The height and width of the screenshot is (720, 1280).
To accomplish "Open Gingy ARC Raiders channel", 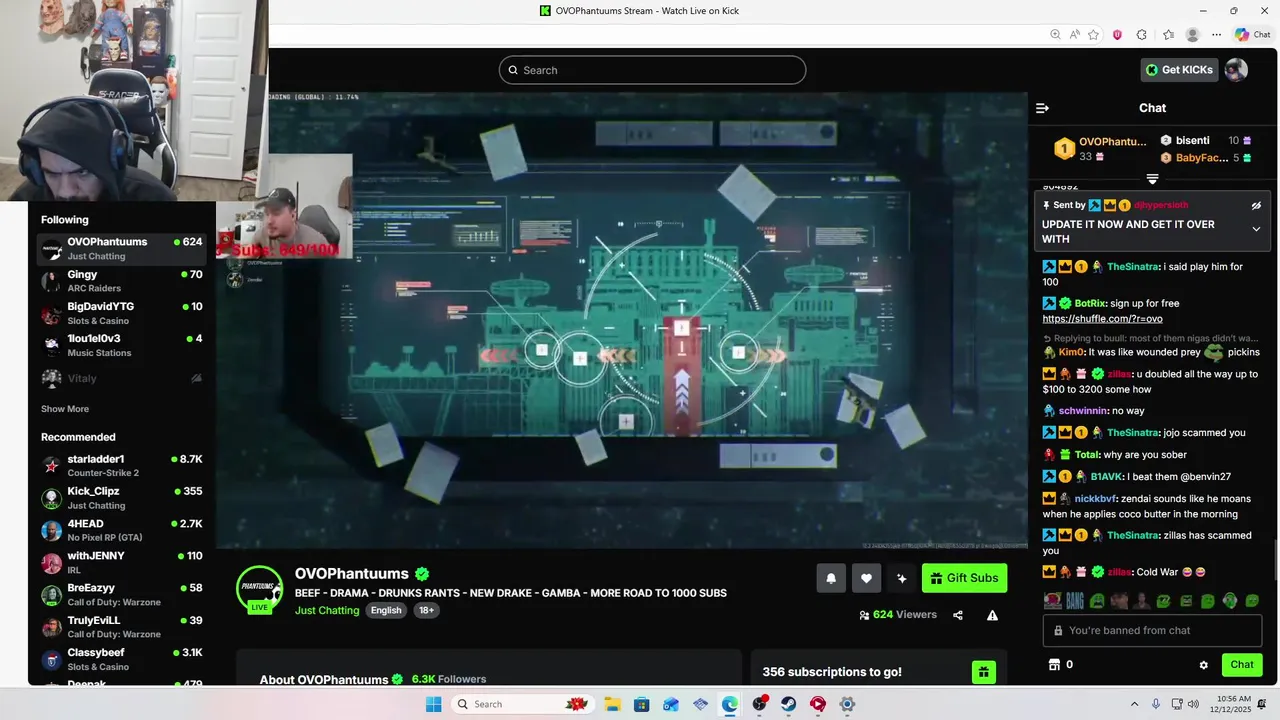I will 121,281.
